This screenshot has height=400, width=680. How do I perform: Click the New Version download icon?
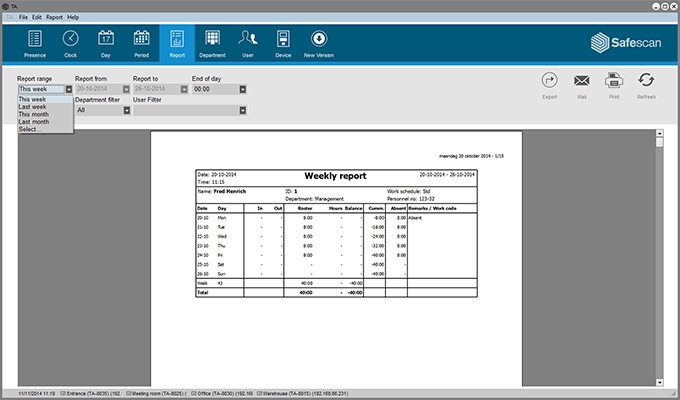(319, 43)
